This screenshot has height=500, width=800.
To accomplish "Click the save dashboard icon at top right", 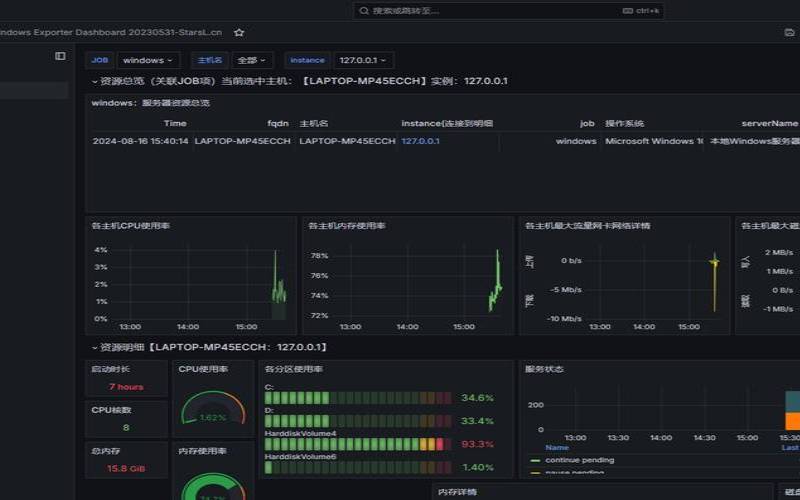I will [790, 32].
